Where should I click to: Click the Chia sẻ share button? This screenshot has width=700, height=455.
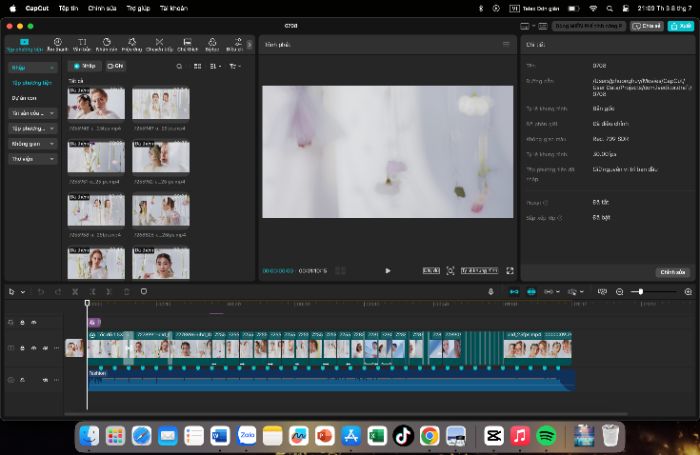(647, 26)
